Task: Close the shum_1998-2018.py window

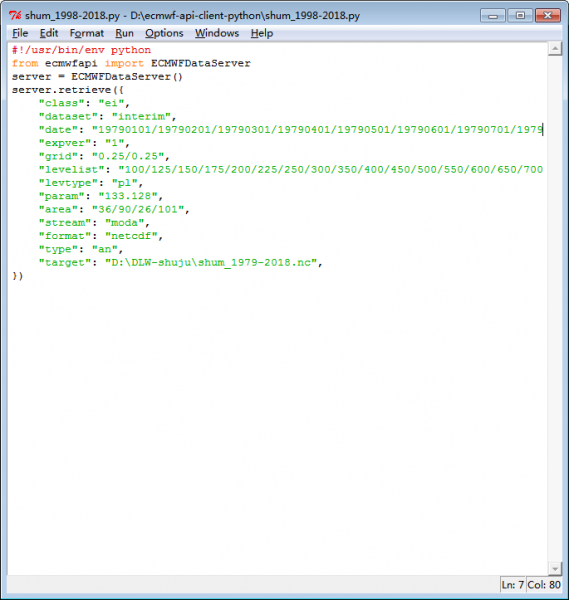Action: click(548, 16)
